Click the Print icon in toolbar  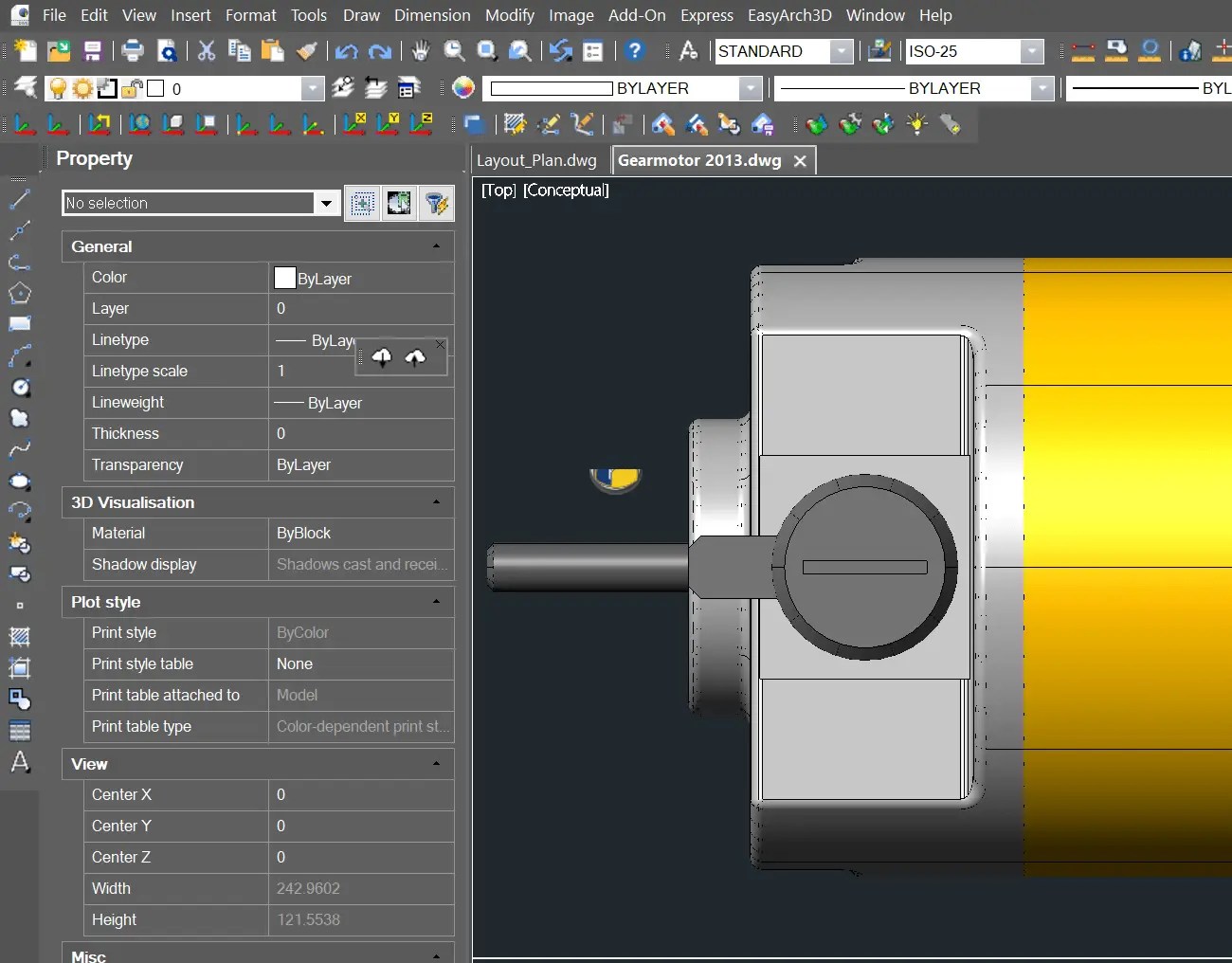133,51
